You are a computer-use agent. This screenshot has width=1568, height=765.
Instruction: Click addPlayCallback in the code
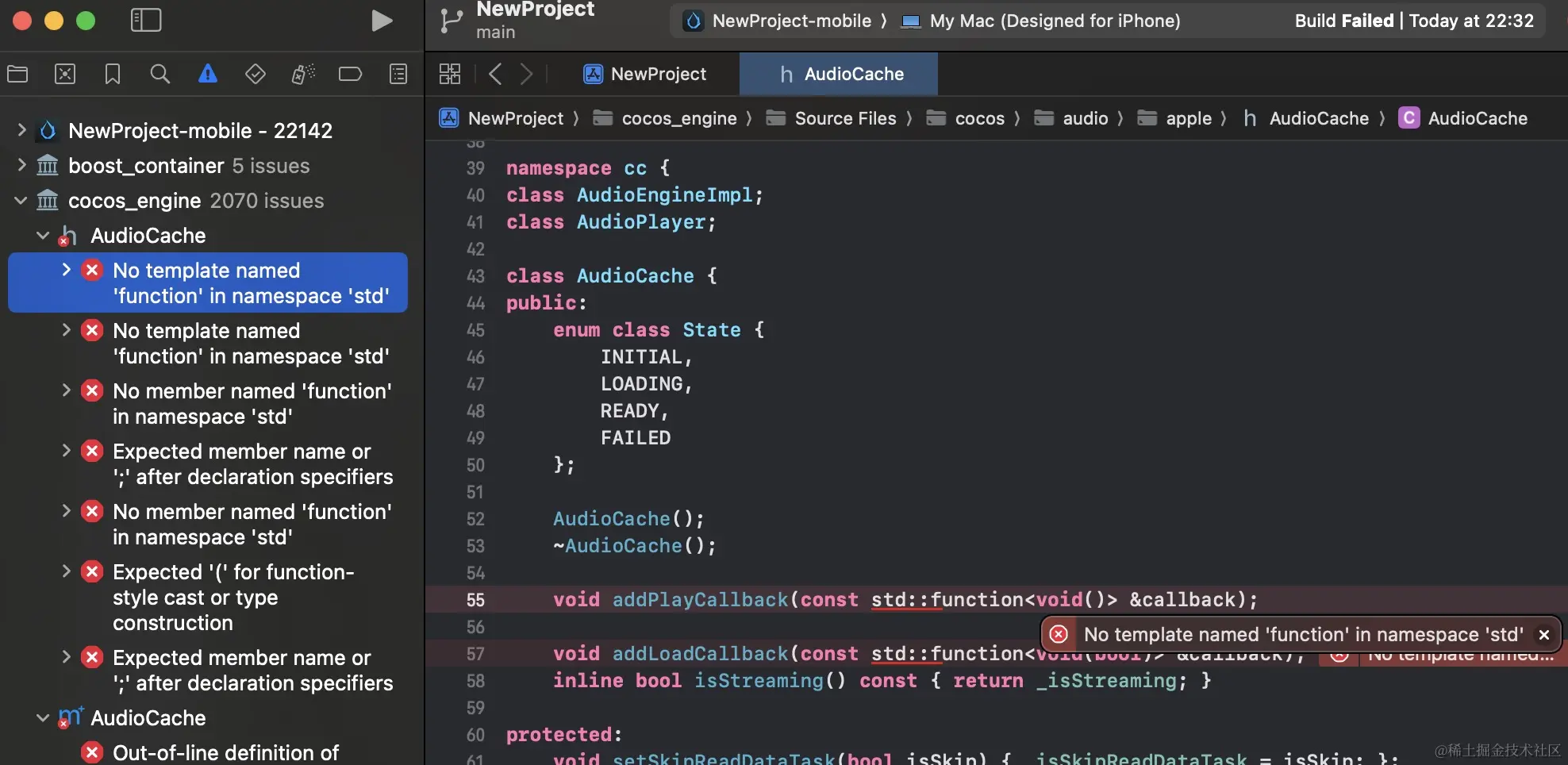coord(701,600)
